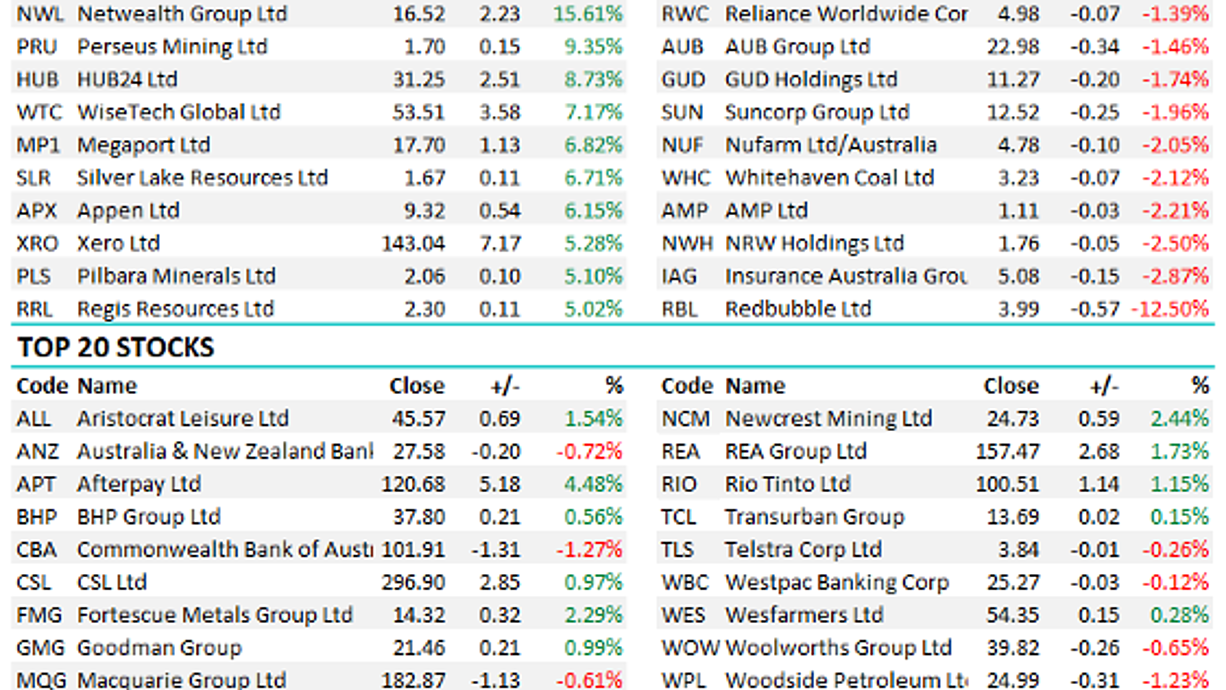Select the PRU 9.35% percentage

(593, 47)
